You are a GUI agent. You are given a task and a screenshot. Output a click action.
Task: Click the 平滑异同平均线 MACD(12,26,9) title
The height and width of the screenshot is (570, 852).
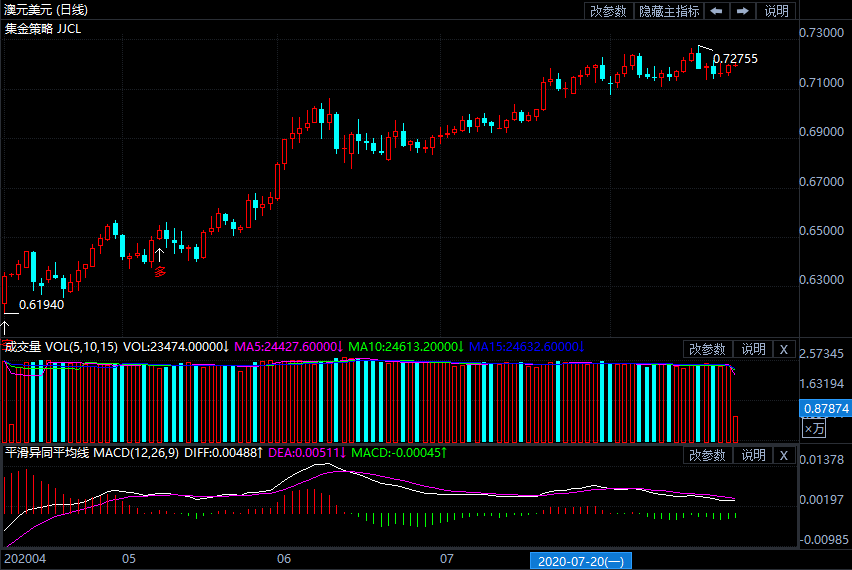(x=92, y=454)
